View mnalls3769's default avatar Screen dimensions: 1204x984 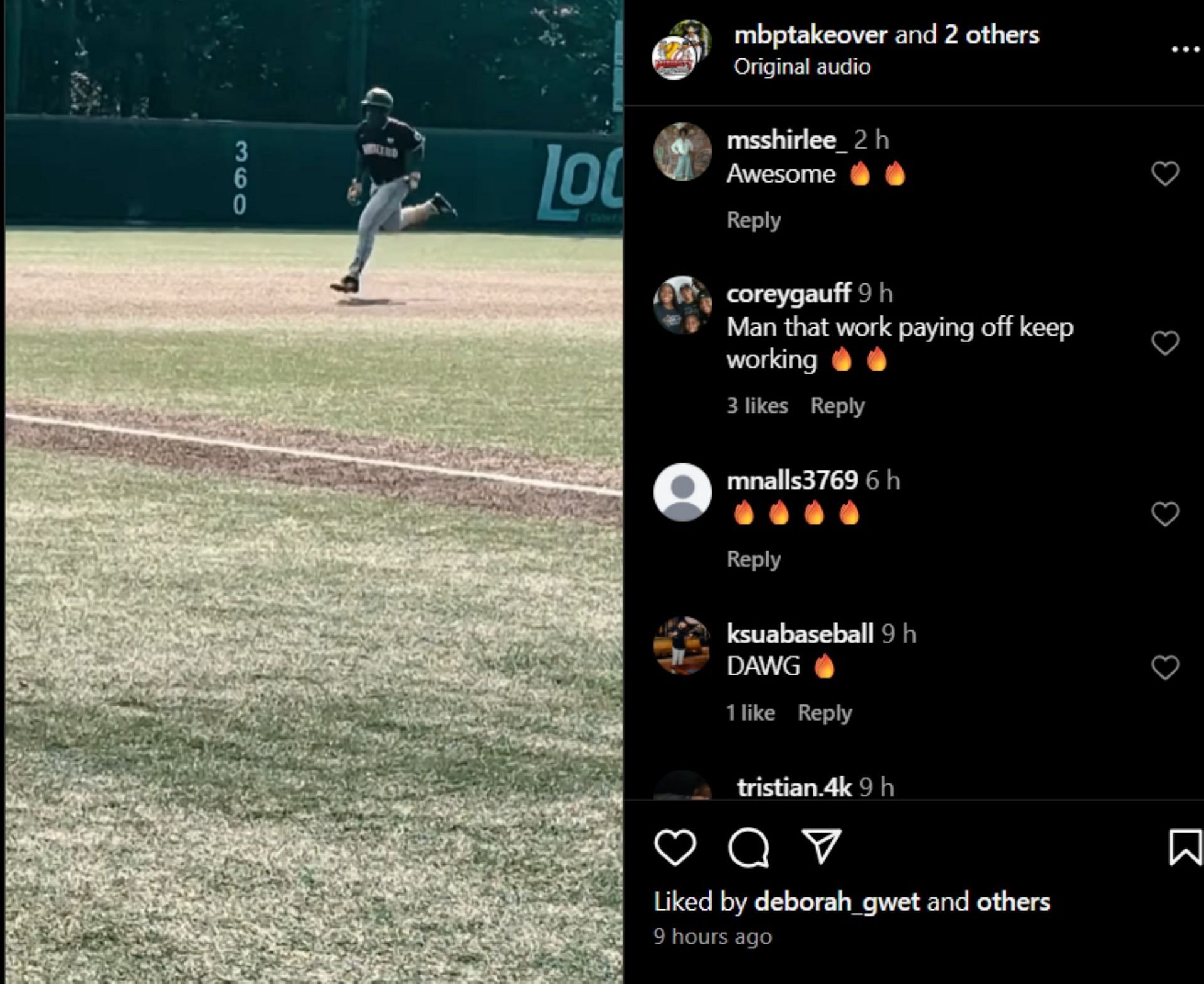click(x=682, y=492)
